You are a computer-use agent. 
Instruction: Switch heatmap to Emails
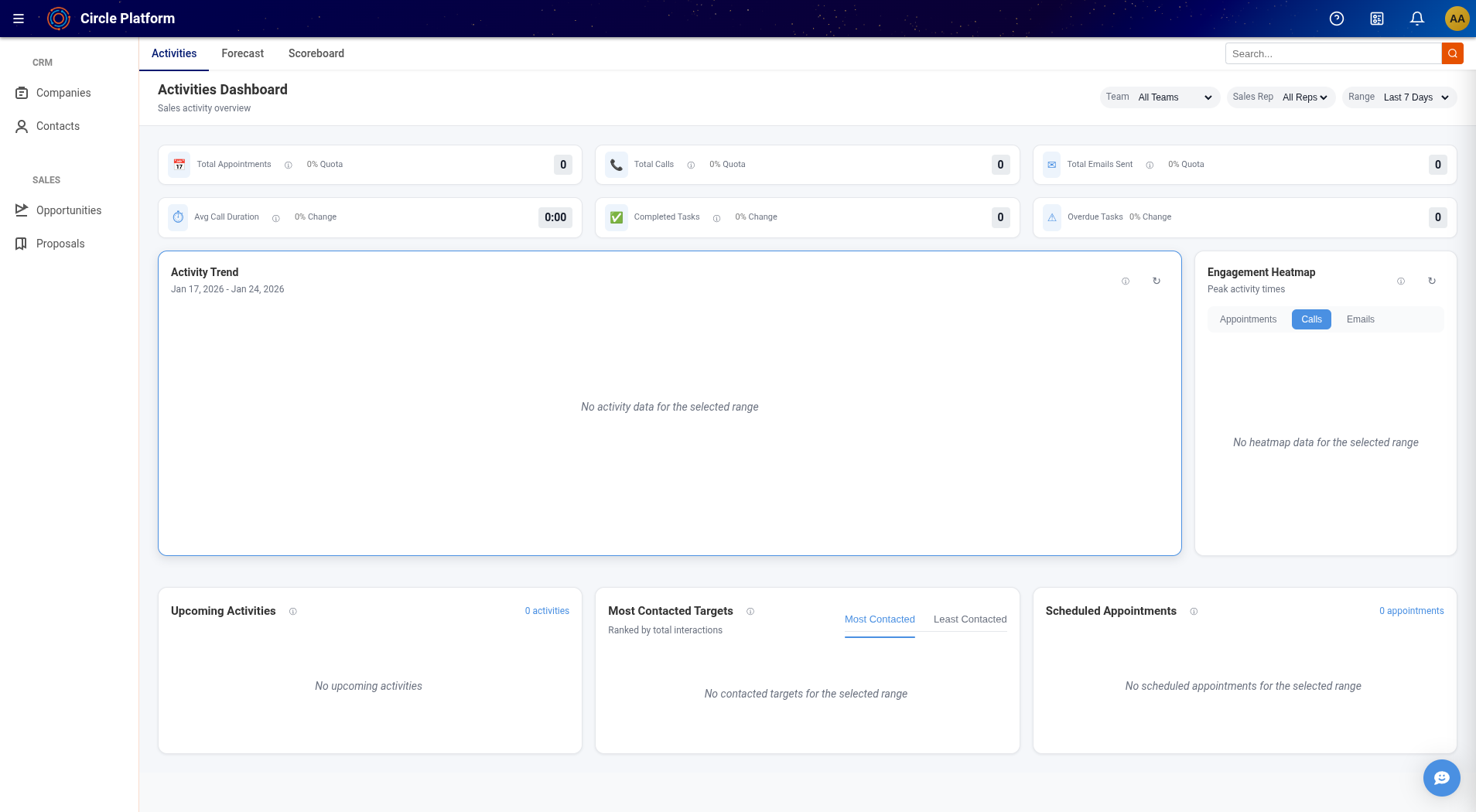click(1360, 319)
